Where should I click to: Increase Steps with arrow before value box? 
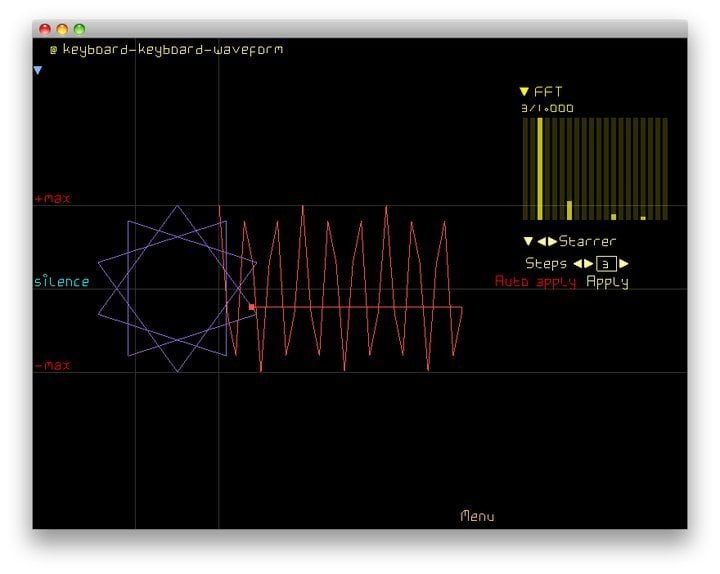[588, 264]
